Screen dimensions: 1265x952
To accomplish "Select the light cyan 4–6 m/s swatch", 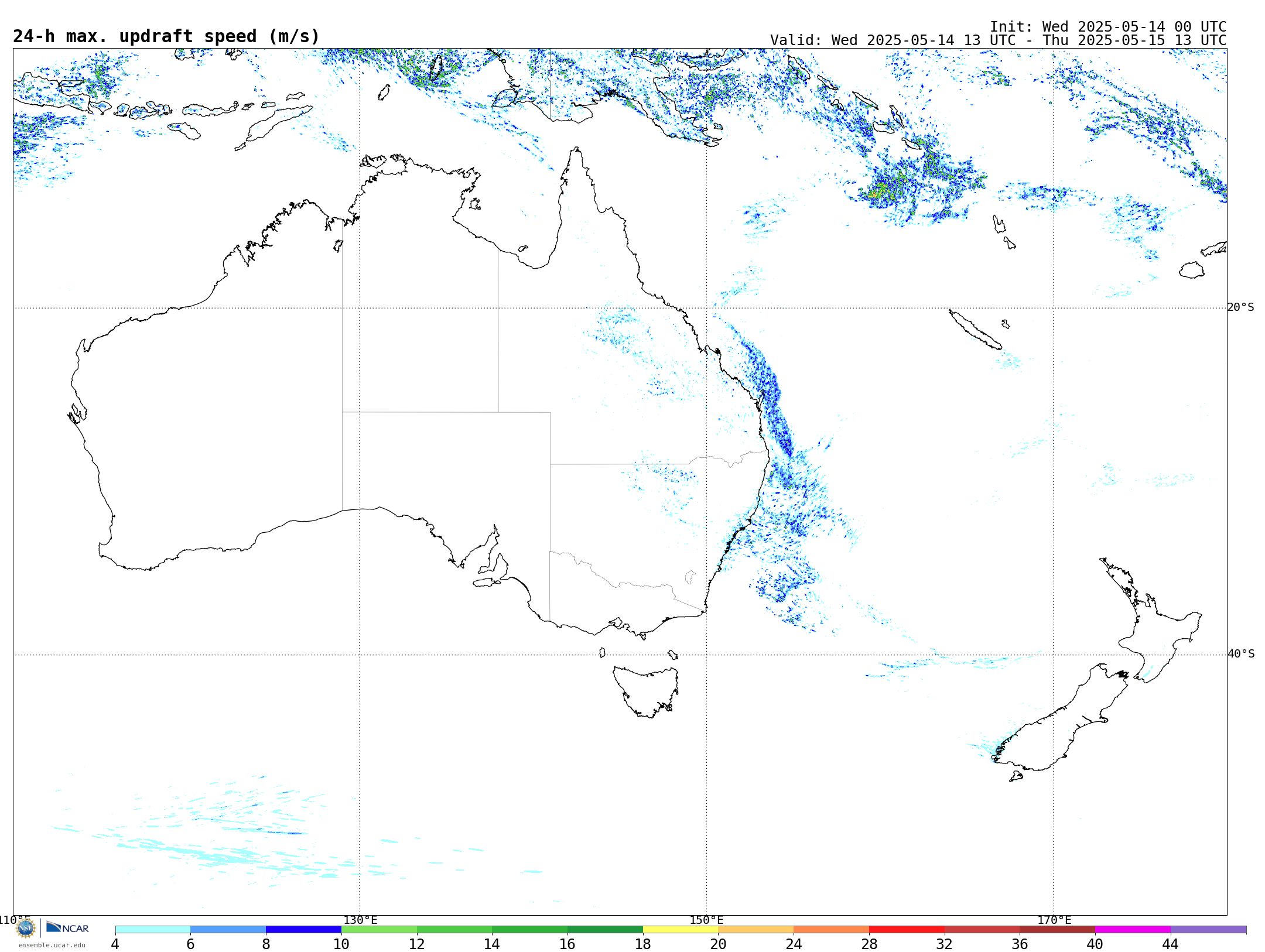I will 153,930.
